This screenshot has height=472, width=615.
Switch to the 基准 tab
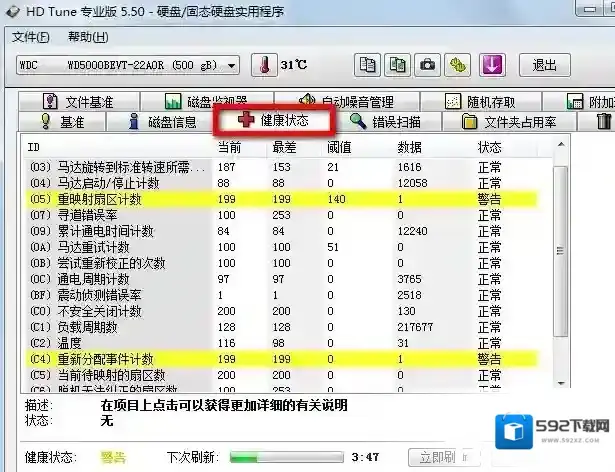coord(62,122)
